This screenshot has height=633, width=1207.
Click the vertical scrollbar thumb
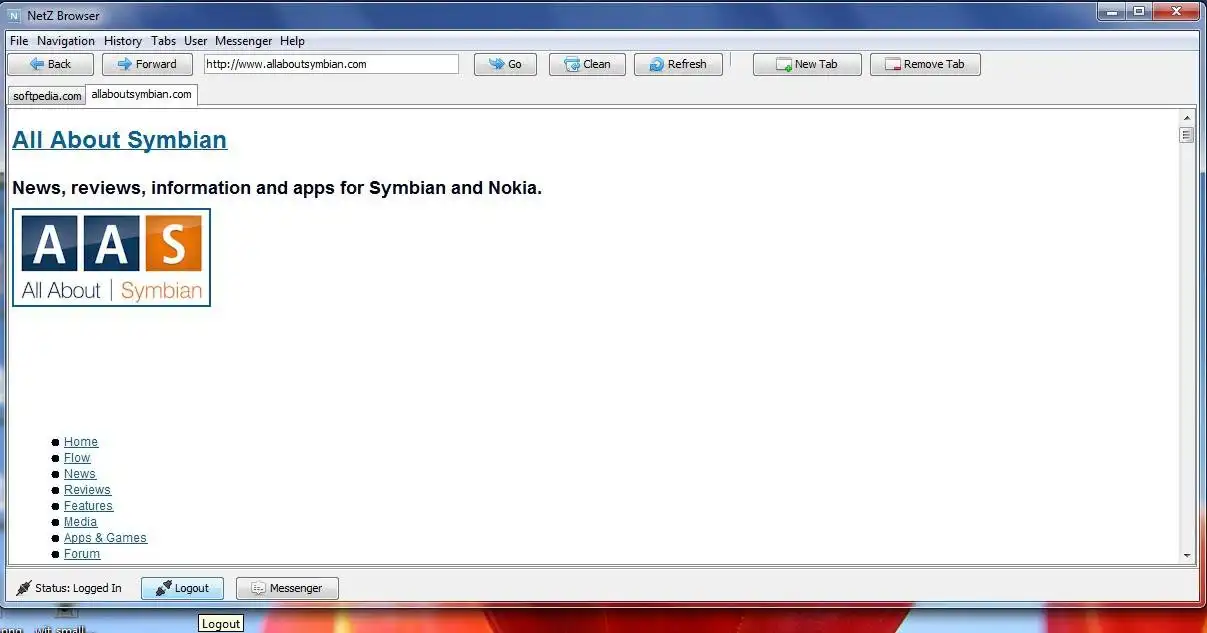click(x=1187, y=135)
